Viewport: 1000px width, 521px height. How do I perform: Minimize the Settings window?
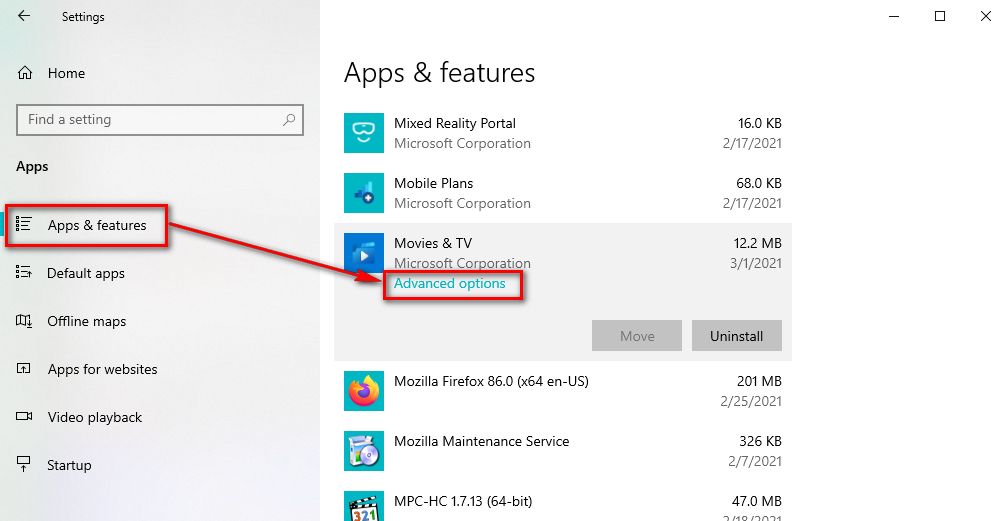click(x=894, y=17)
